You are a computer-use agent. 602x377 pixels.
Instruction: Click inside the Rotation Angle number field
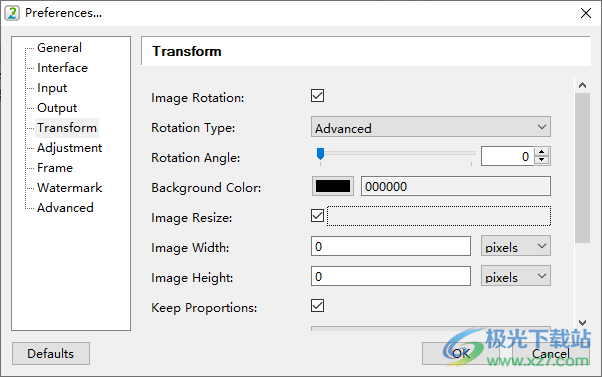click(507, 156)
